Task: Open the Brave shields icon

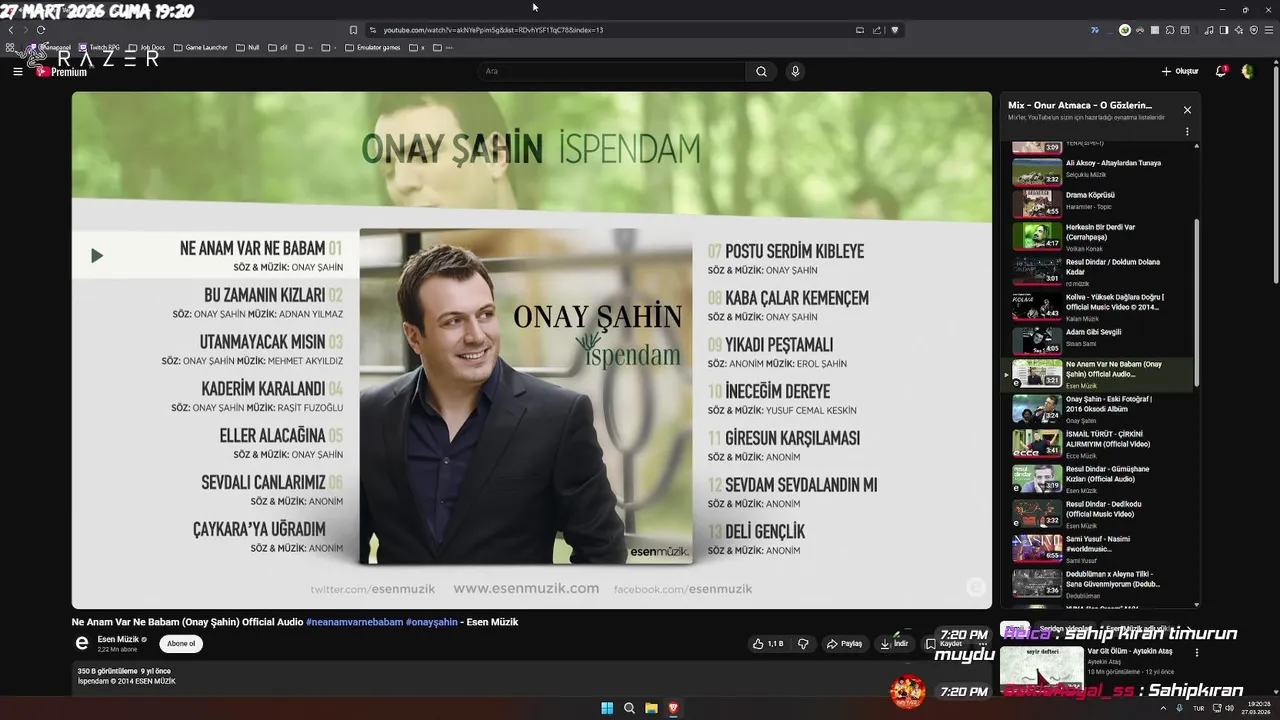Action: 895,30
